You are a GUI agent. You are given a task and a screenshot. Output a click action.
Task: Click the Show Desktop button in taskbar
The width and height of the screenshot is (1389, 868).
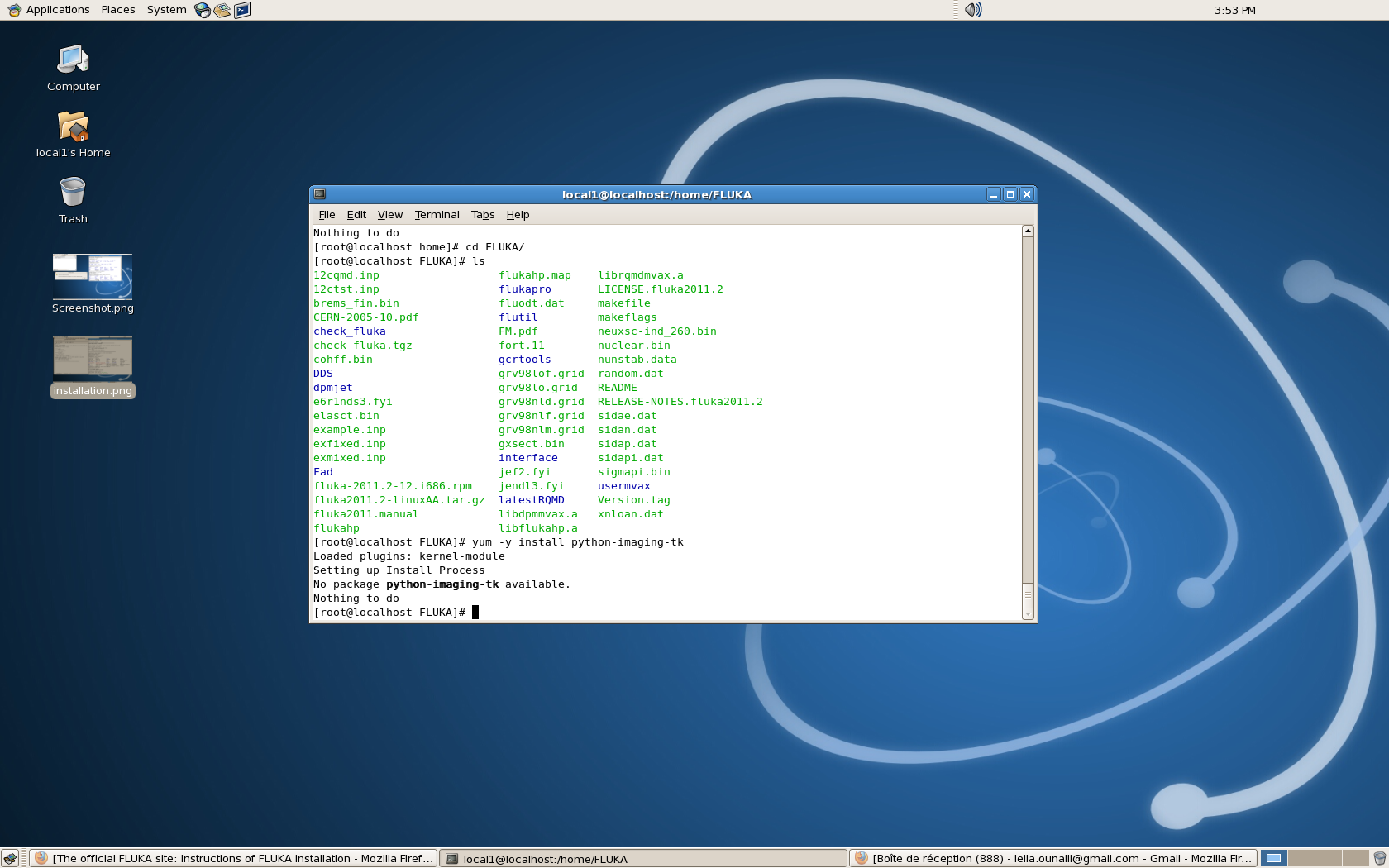(10, 858)
